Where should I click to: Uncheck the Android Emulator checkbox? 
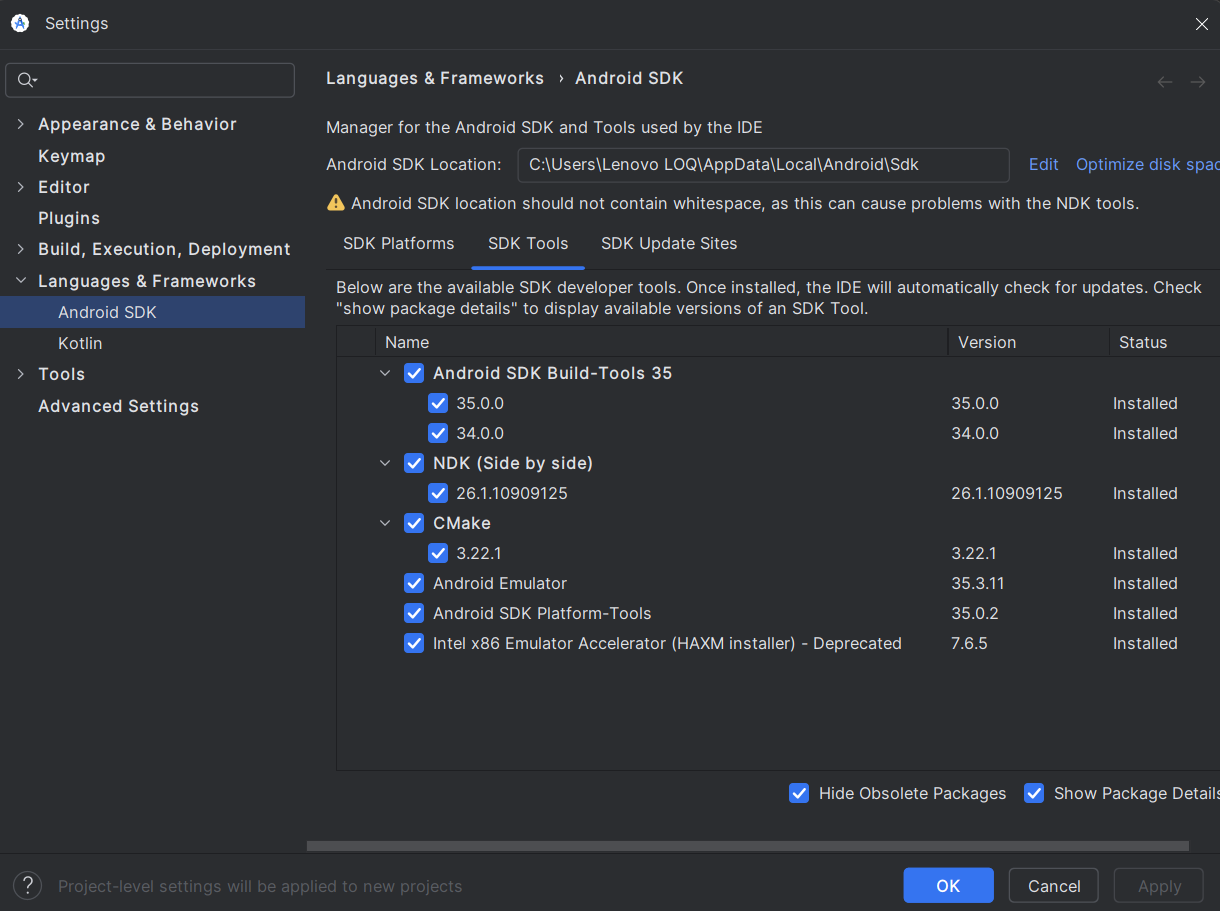pyautogui.click(x=414, y=583)
